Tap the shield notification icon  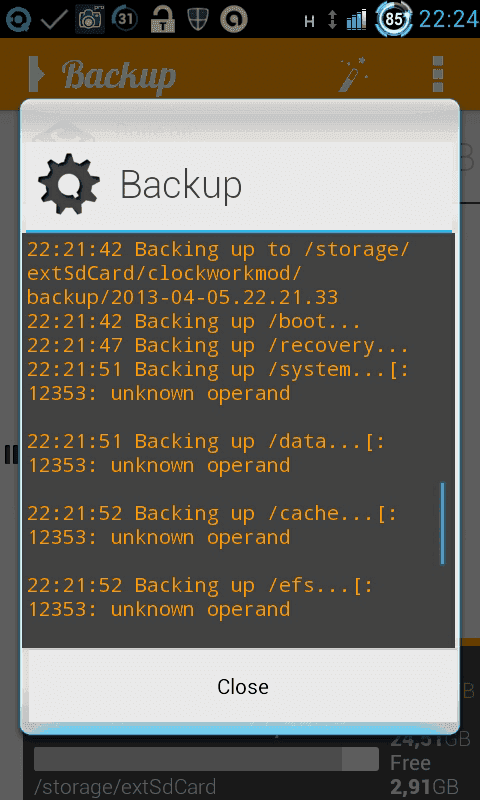[x=198, y=20]
